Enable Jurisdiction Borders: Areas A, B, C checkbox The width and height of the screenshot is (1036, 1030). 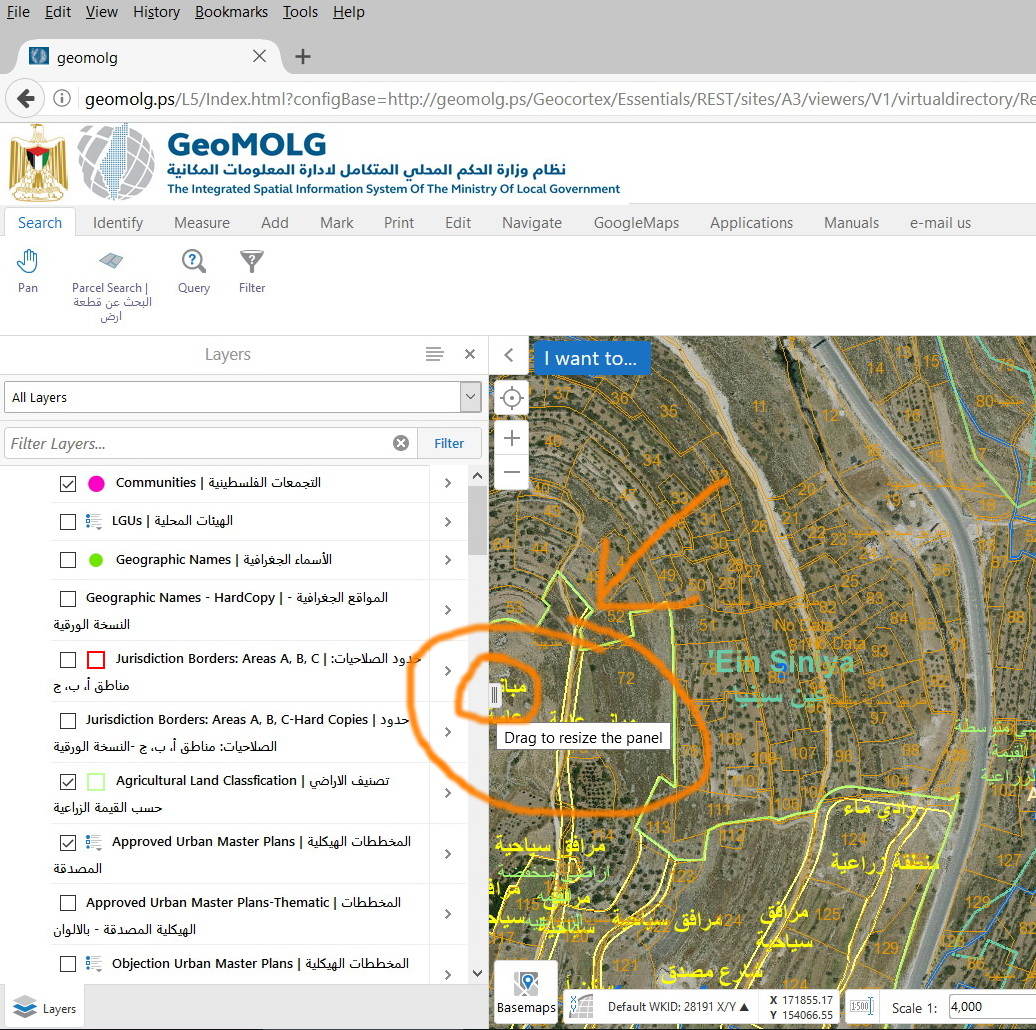tap(68, 659)
